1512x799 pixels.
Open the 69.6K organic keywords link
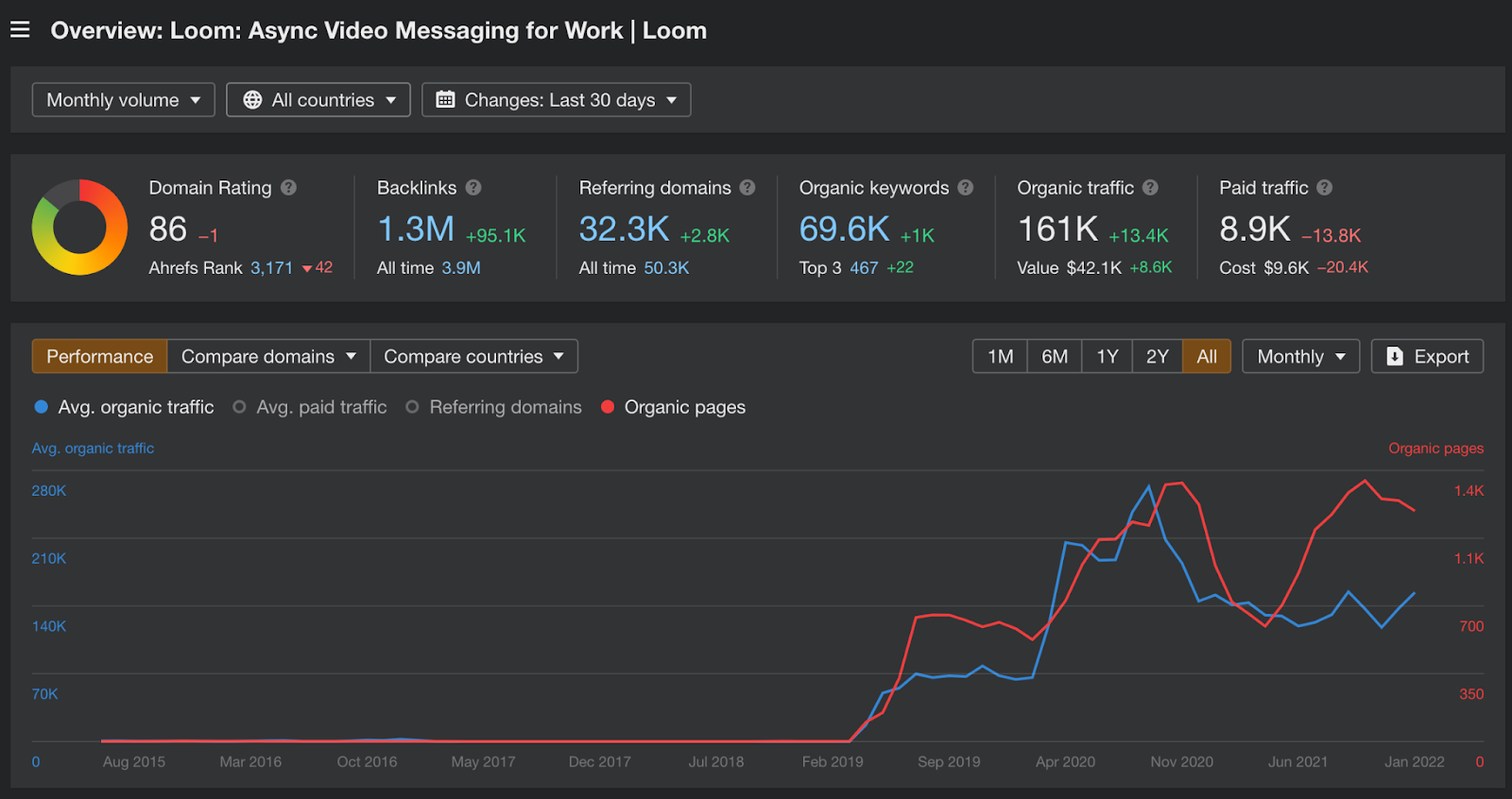coord(844,229)
